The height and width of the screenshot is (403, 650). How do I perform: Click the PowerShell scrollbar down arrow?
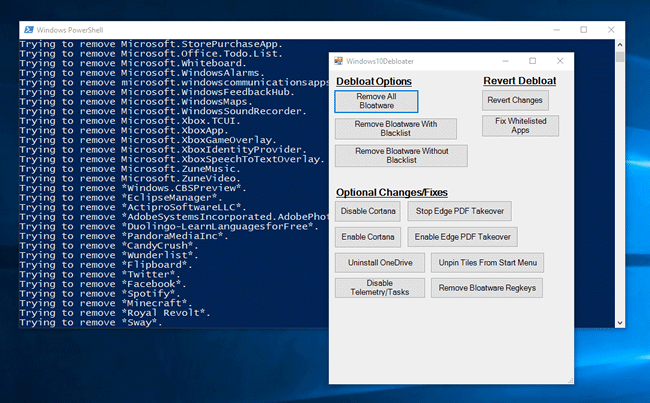coord(619,322)
